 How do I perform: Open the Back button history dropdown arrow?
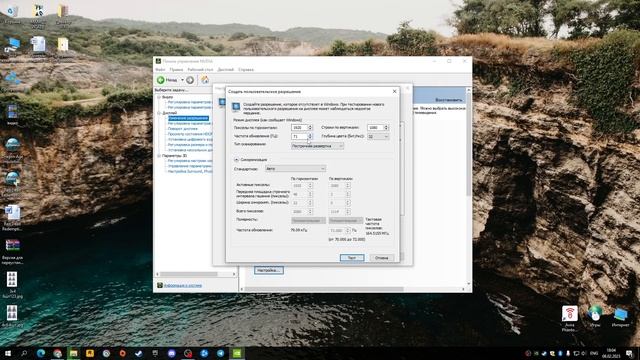pos(182,80)
